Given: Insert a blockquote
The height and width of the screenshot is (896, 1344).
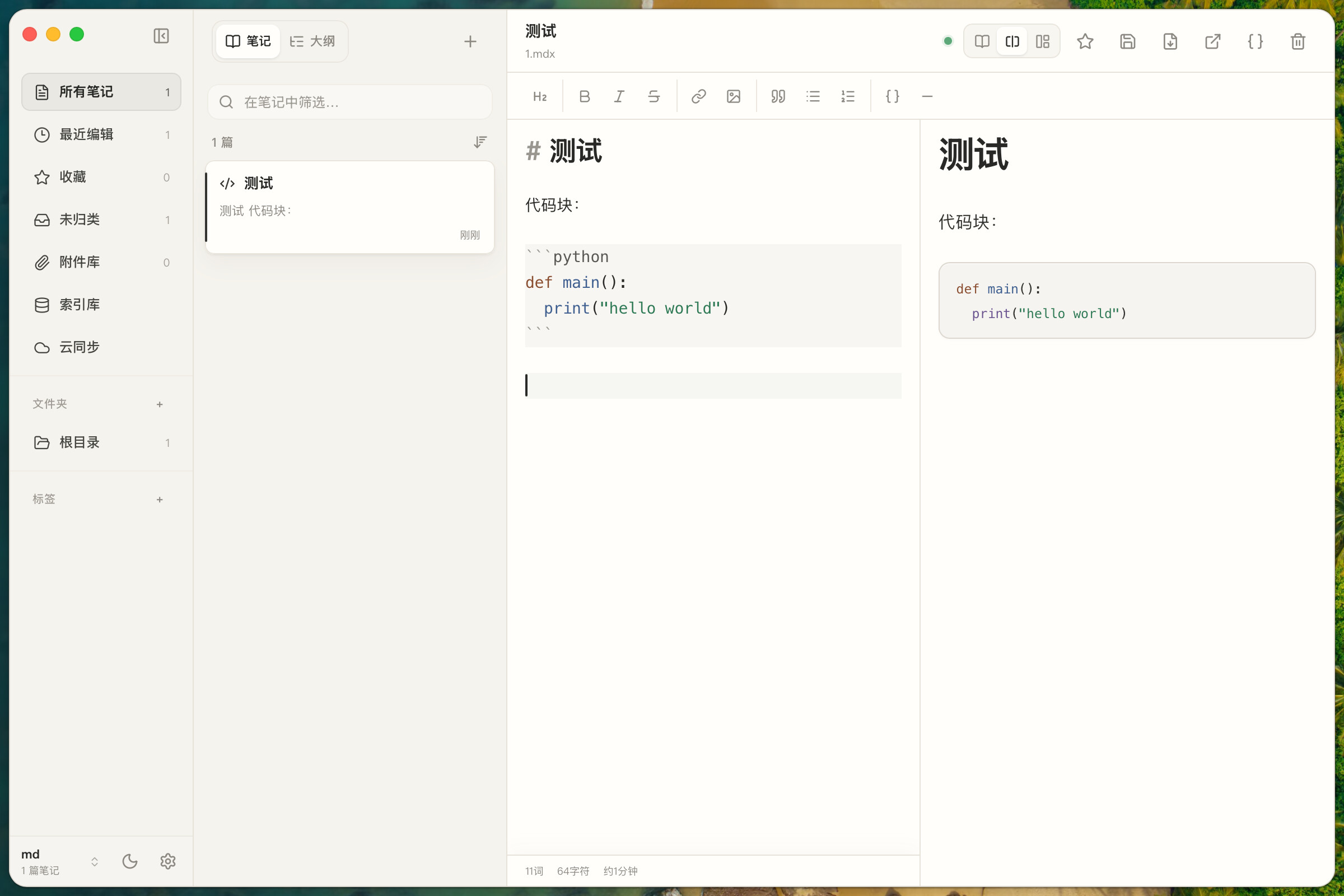Looking at the screenshot, I should pyautogui.click(x=778, y=96).
